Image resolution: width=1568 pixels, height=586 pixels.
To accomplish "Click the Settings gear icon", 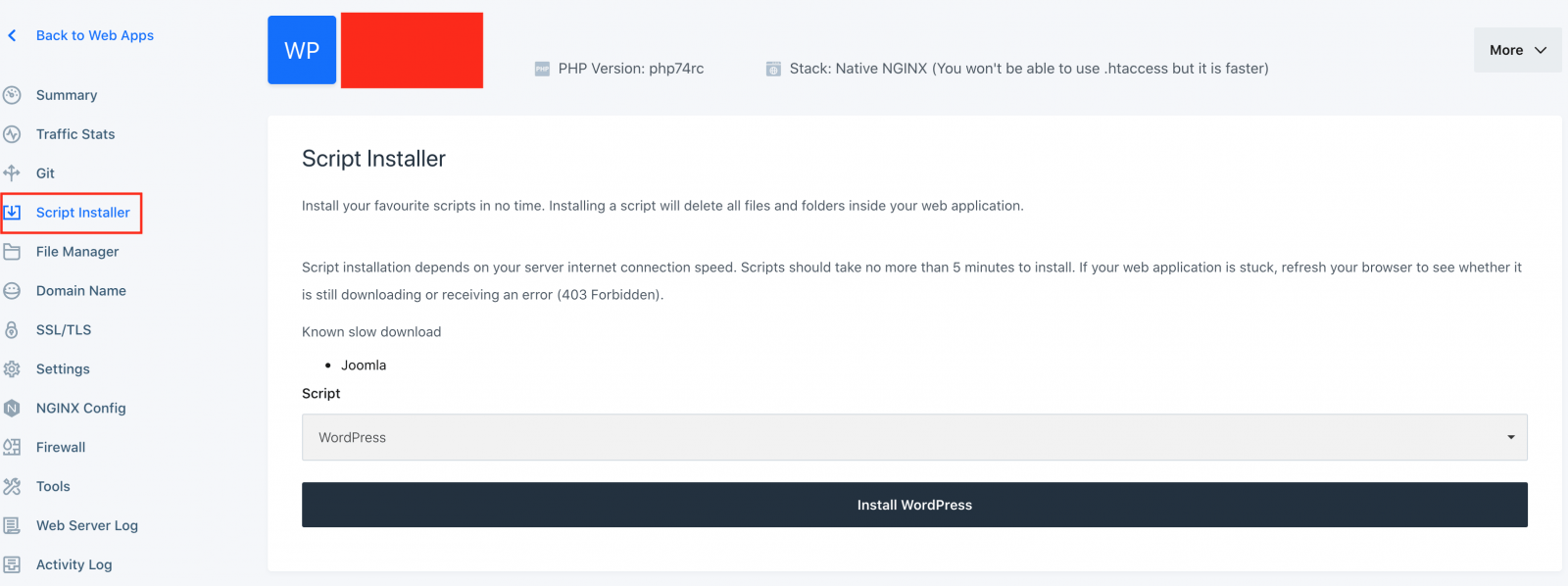I will (12, 369).
